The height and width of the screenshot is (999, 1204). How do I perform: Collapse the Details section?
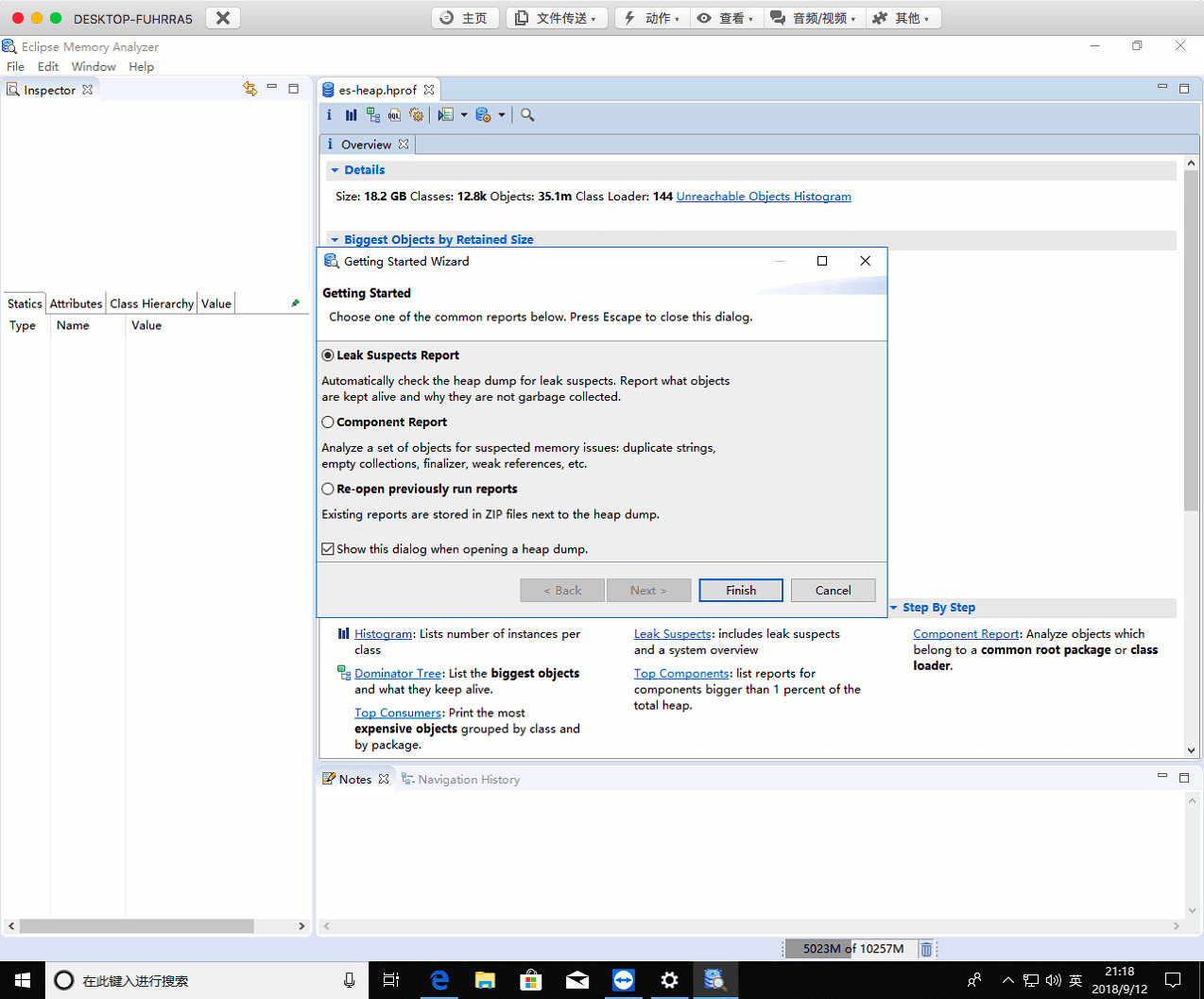click(x=335, y=170)
